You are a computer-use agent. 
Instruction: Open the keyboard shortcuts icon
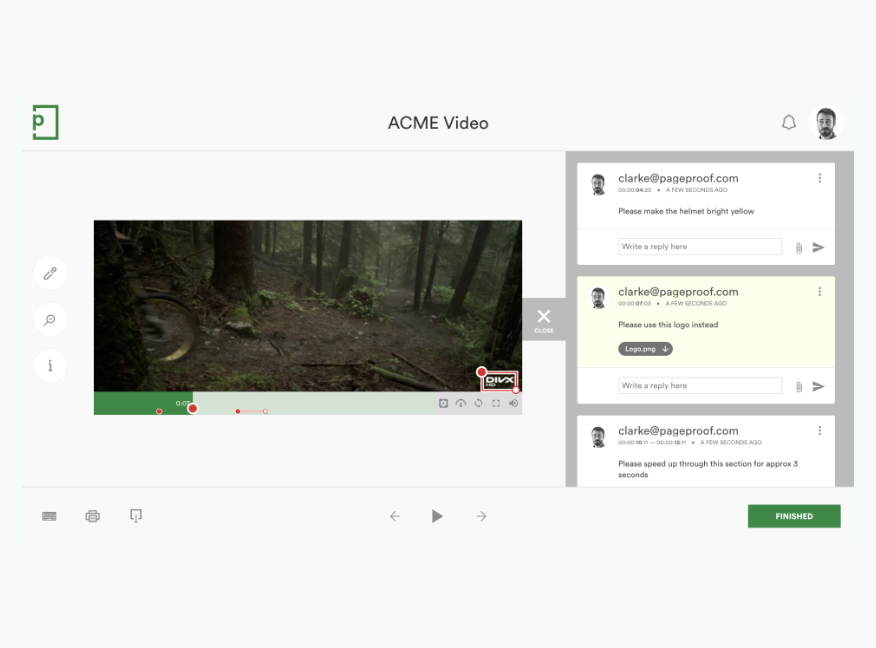[48, 516]
